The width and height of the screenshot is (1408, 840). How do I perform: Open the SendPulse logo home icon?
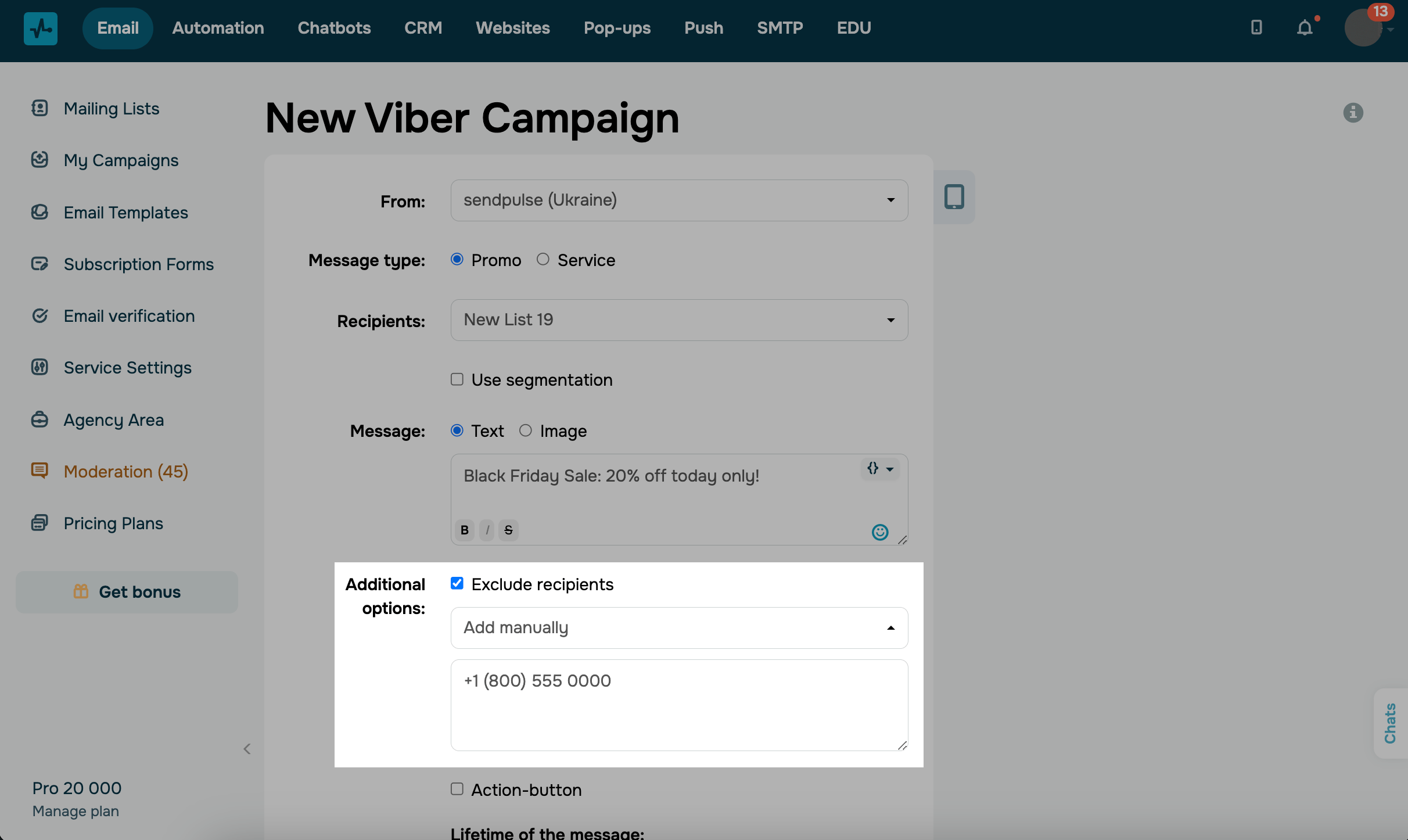click(40, 28)
